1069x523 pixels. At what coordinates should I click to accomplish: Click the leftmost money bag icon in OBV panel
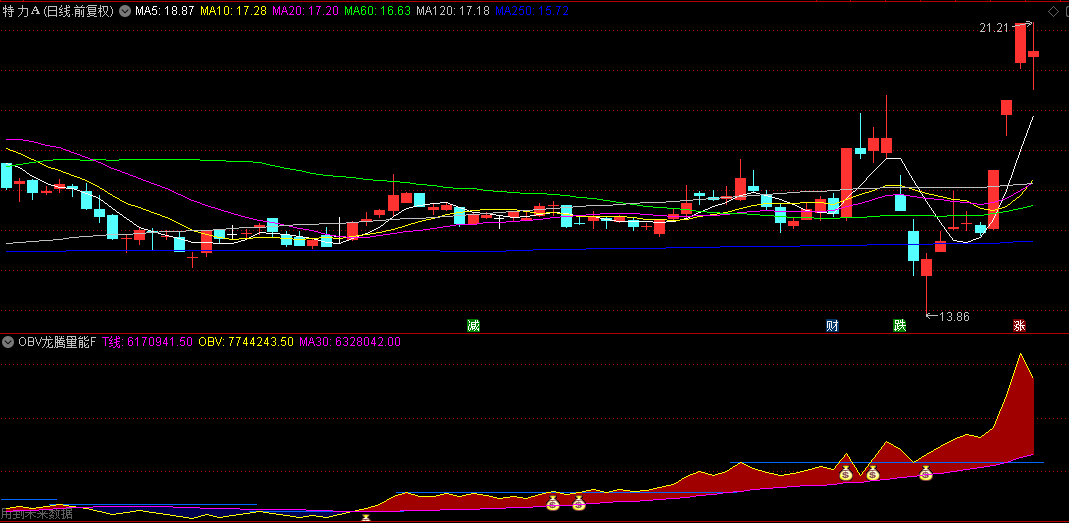(552, 503)
